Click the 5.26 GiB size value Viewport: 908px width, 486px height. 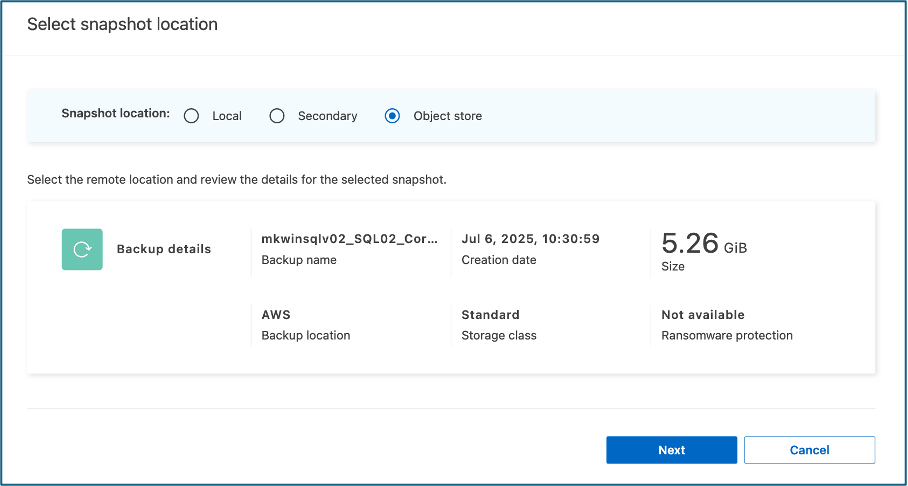coord(703,243)
